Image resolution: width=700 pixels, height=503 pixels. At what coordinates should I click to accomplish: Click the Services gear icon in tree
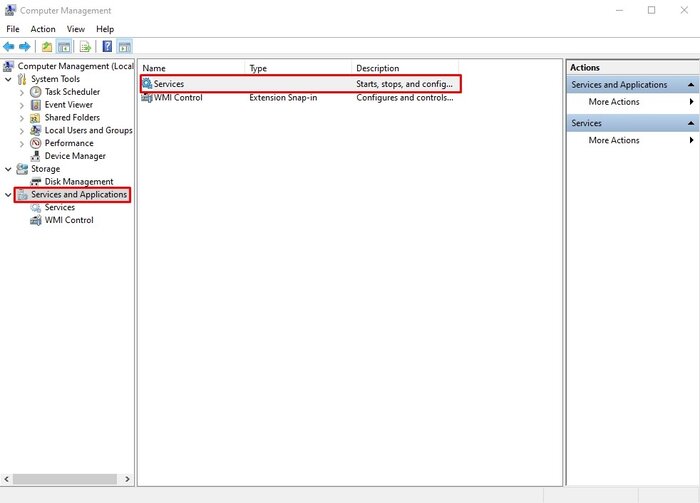pyautogui.click(x=36, y=208)
